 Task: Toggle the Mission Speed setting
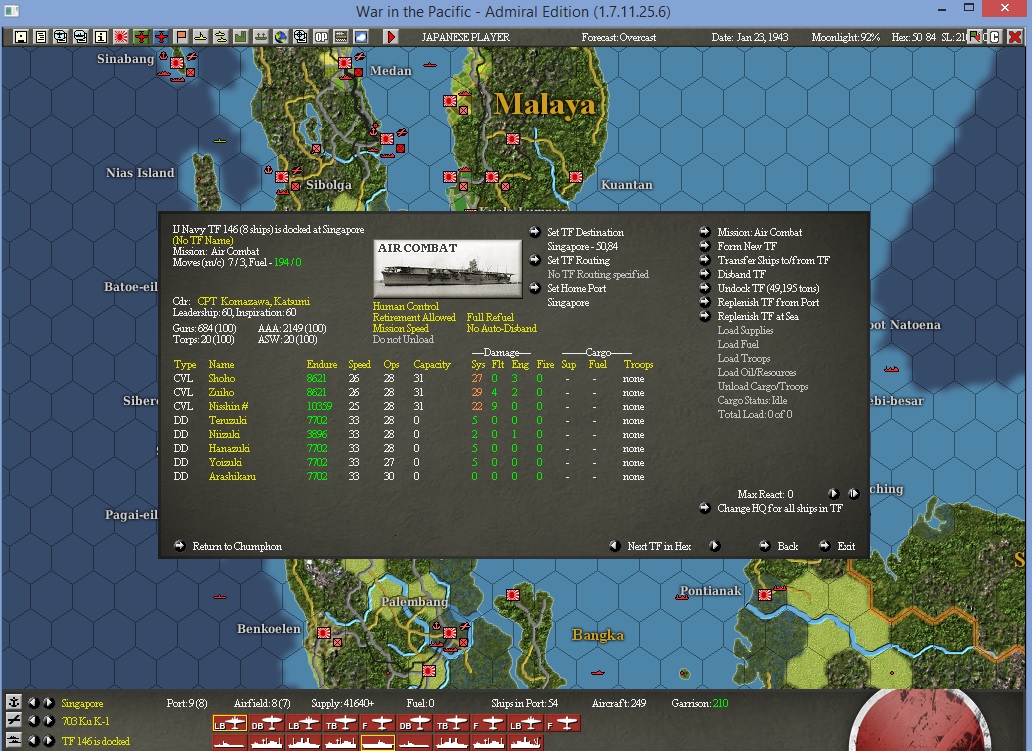pos(400,328)
